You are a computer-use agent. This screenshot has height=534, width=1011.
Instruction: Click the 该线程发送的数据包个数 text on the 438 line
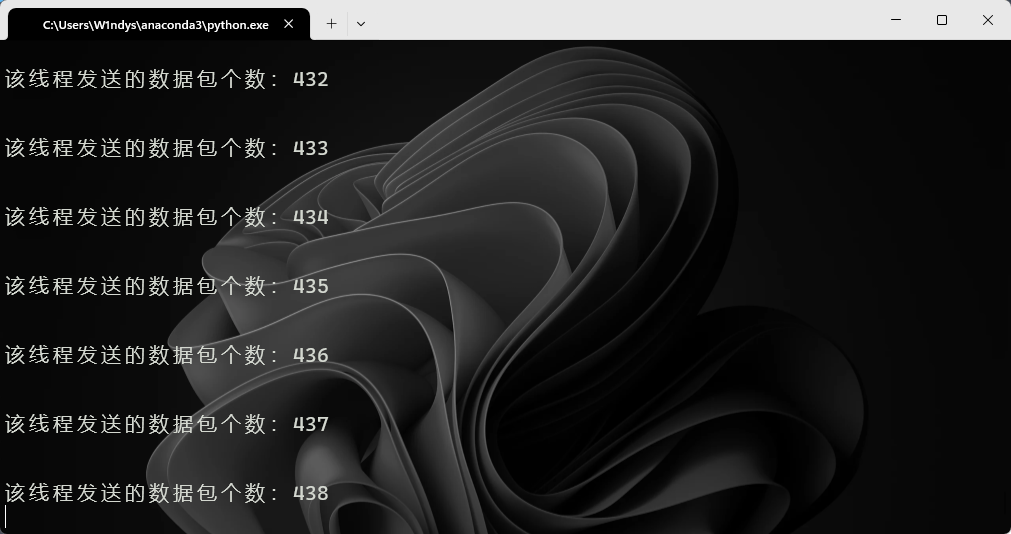coord(136,493)
